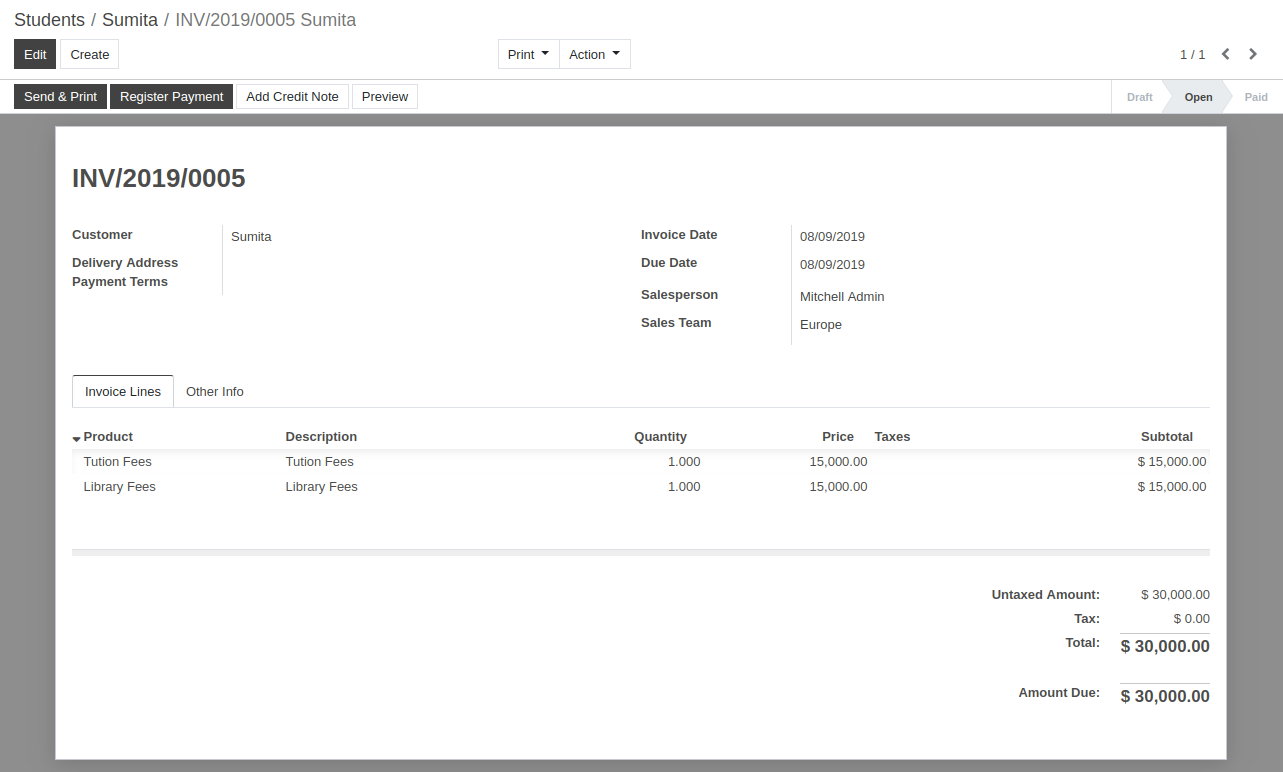Open the invoice Preview
Image resolution: width=1283 pixels, height=772 pixels.
coord(384,96)
